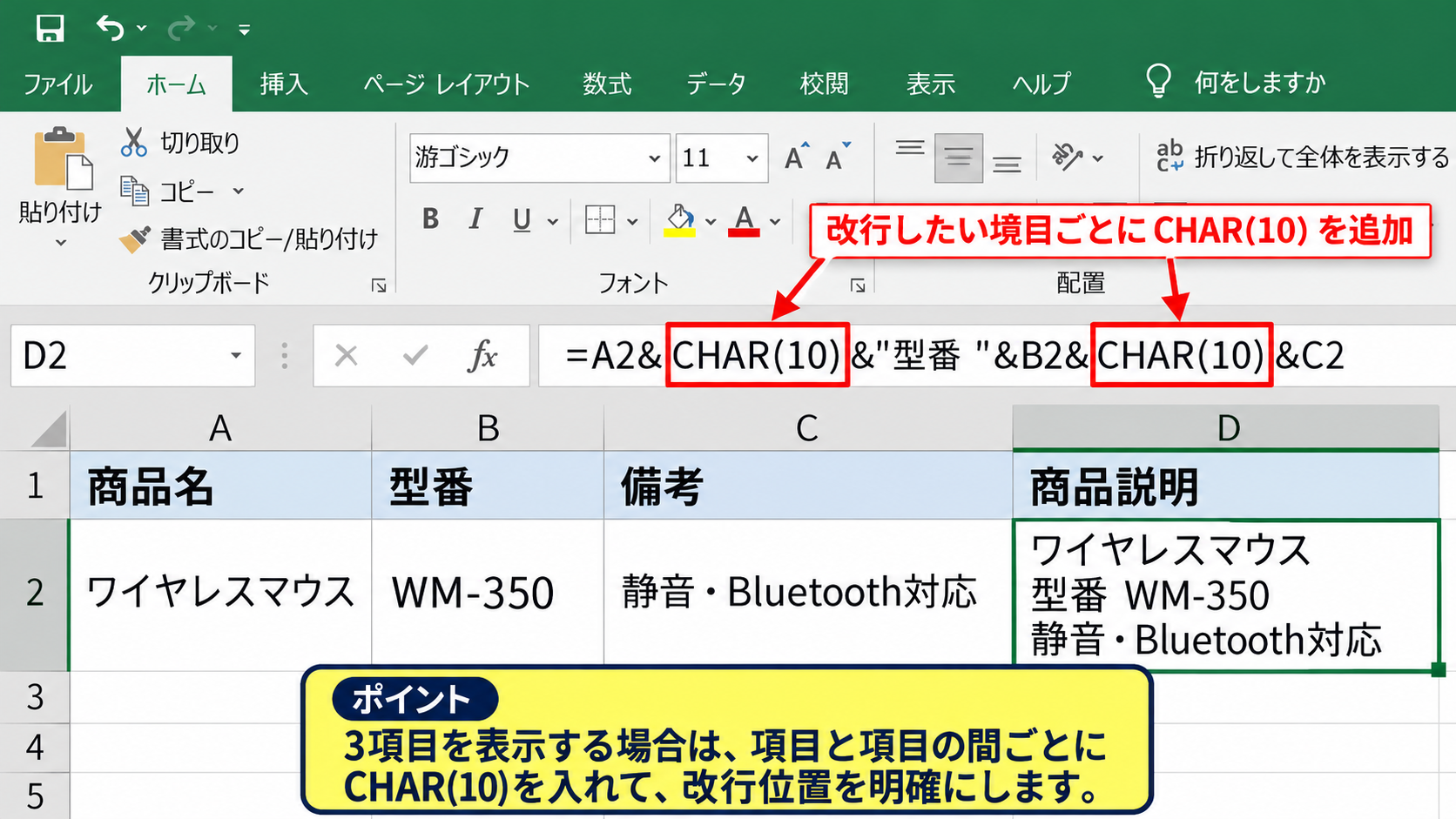Switch to the データ tab
Screen dimensions: 1456x819
point(716,84)
